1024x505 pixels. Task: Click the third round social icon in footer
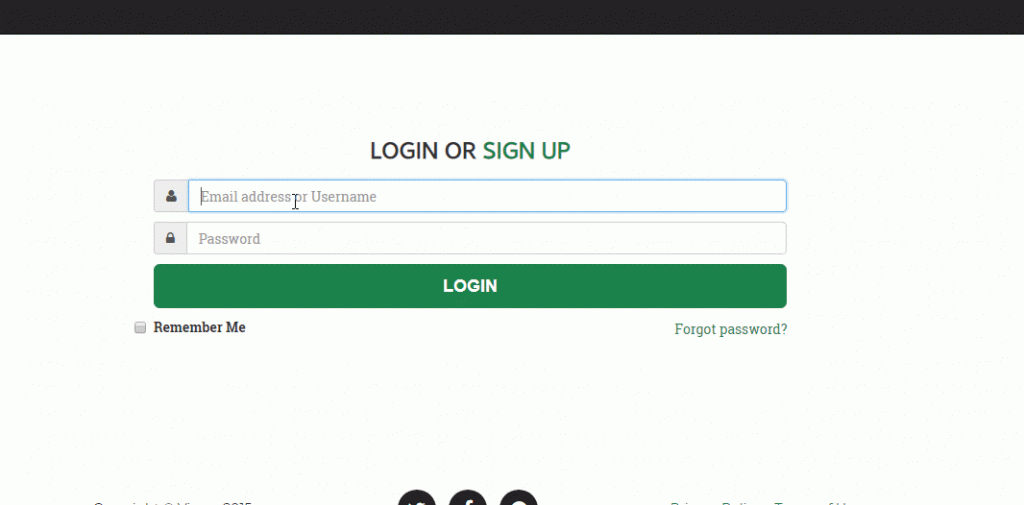519,498
